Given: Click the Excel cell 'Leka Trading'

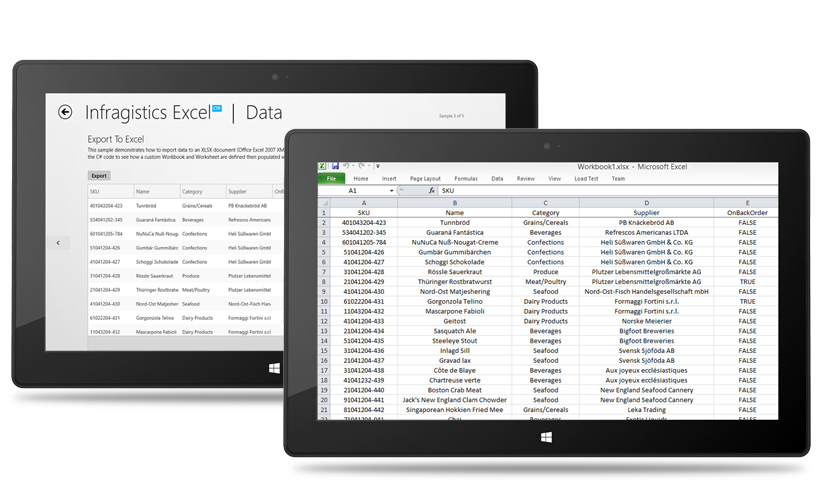Looking at the screenshot, I should tap(646, 410).
